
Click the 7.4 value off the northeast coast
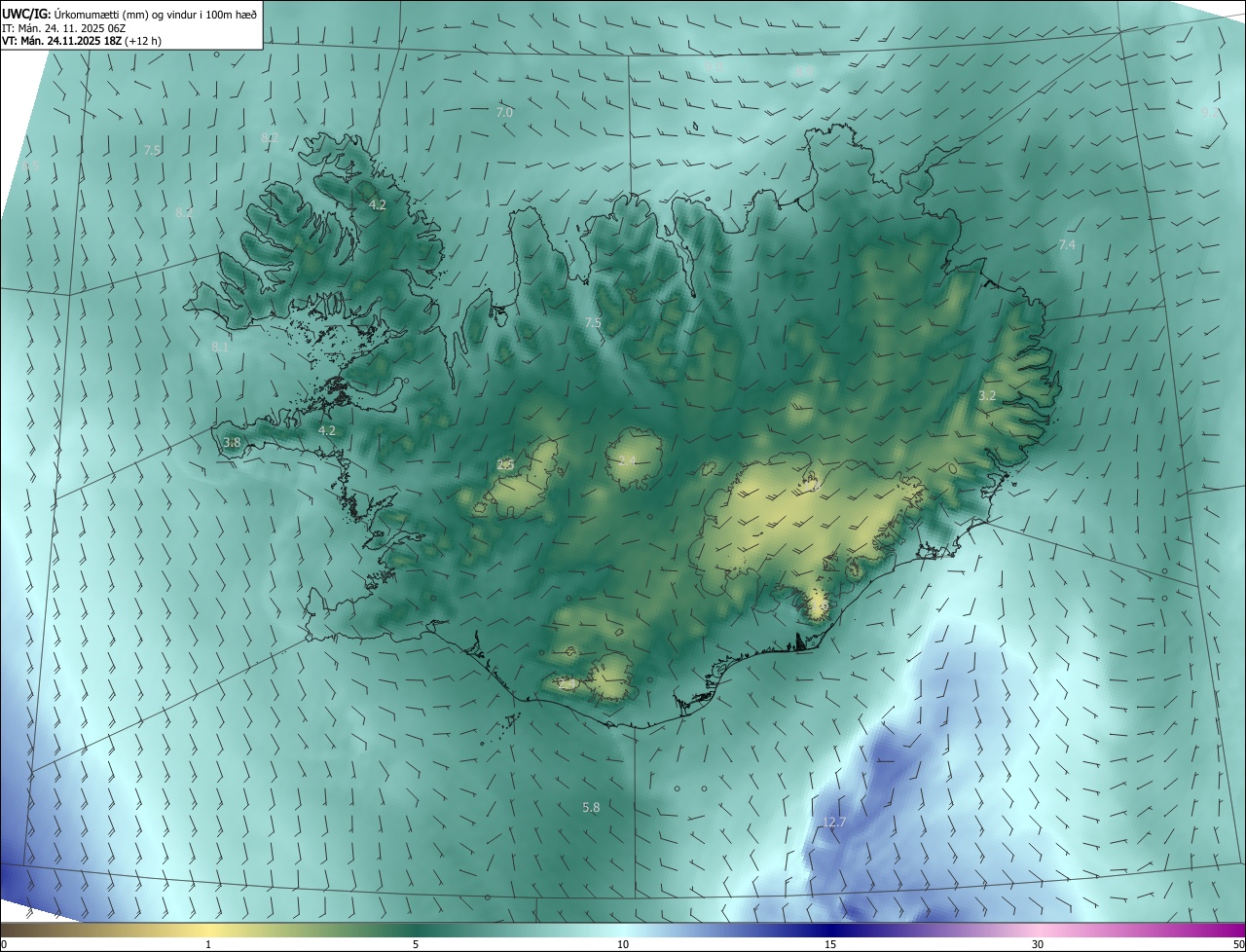pyautogui.click(x=1067, y=244)
